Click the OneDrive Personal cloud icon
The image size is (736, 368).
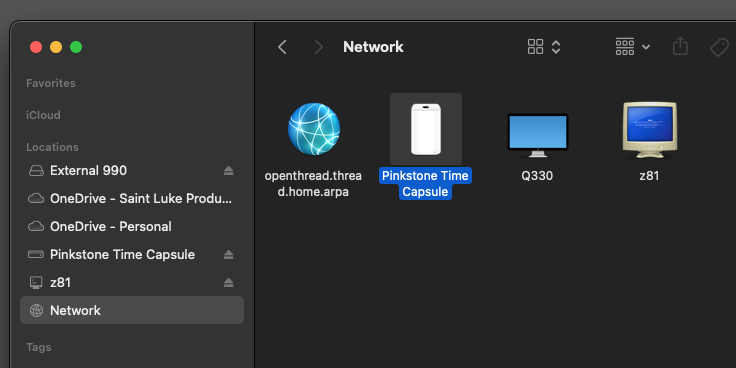pos(36,227)
